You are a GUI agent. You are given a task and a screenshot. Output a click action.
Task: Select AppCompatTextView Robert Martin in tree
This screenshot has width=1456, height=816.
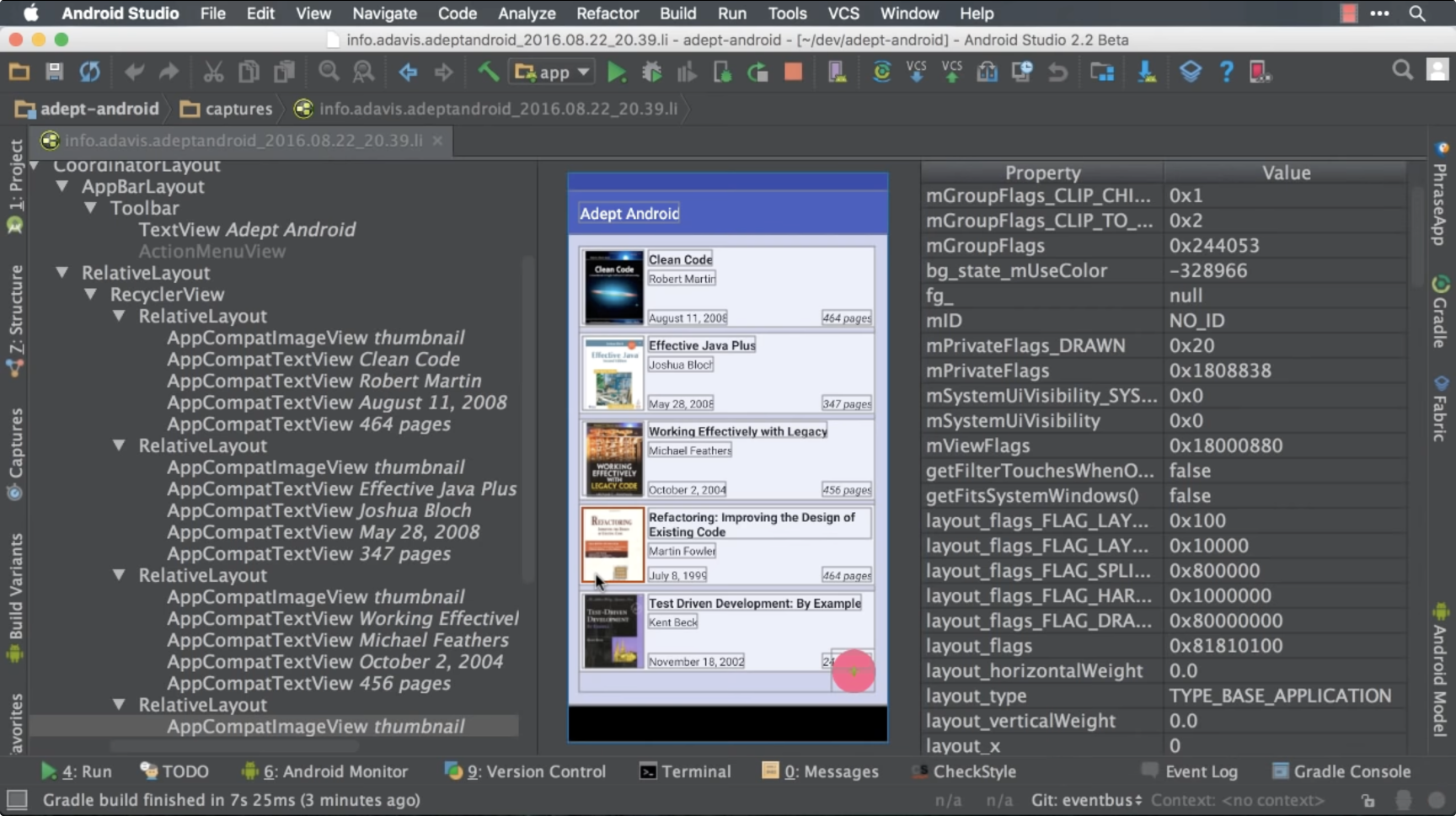(x=324, y=381)
